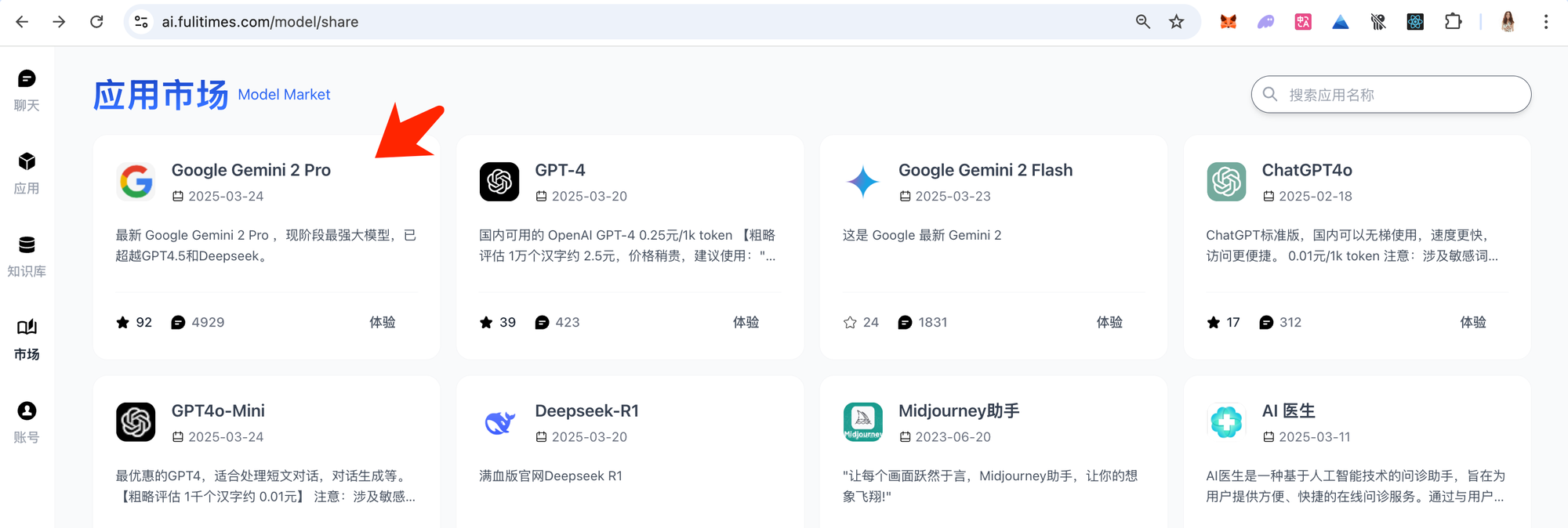This screenshot has width=1568, height=528.
Task: Switch to the 聊天 chat section
Action: (x=27, y=90)
